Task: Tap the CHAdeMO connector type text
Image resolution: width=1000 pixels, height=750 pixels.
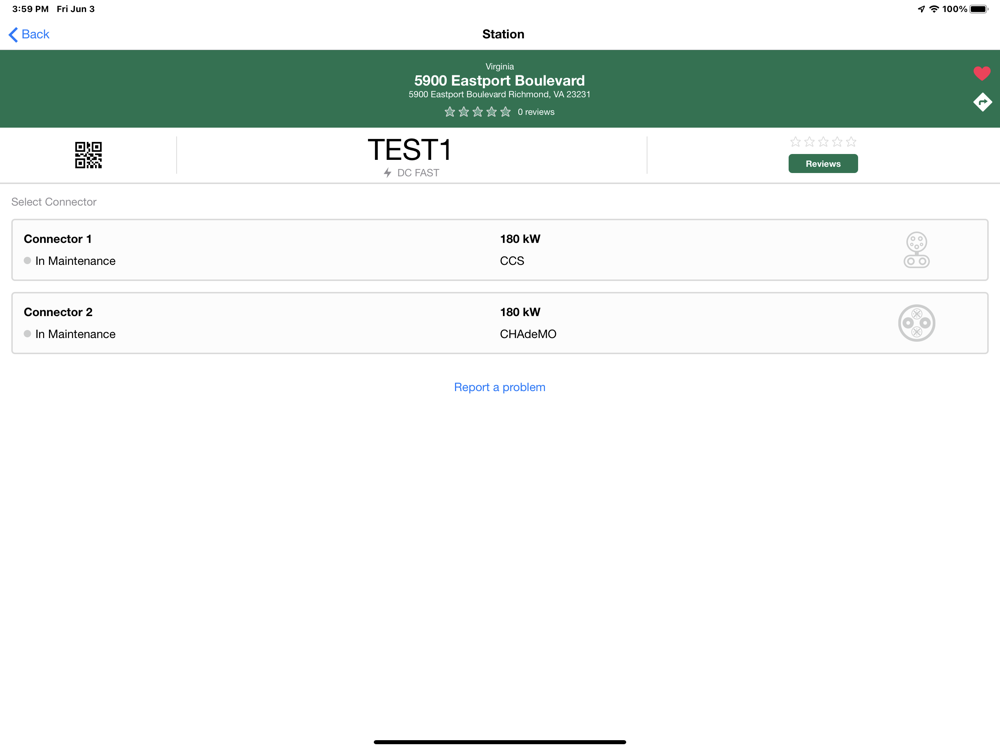Action: tap(527, 334)
